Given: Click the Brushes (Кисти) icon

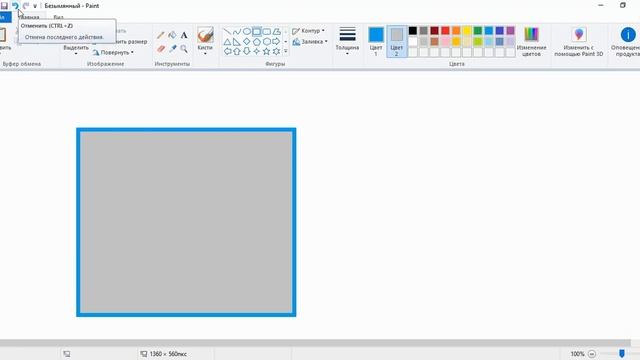Looking at the screenshot, I should coord(205,35).
